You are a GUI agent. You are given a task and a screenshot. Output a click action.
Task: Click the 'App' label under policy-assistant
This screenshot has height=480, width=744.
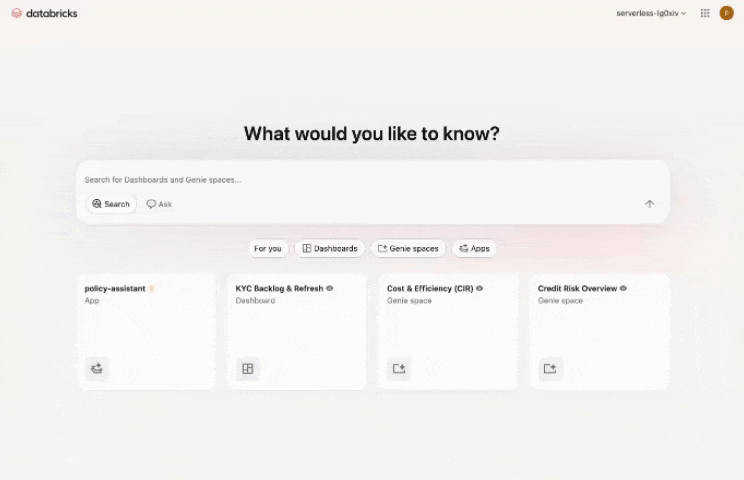click(92, 301)
